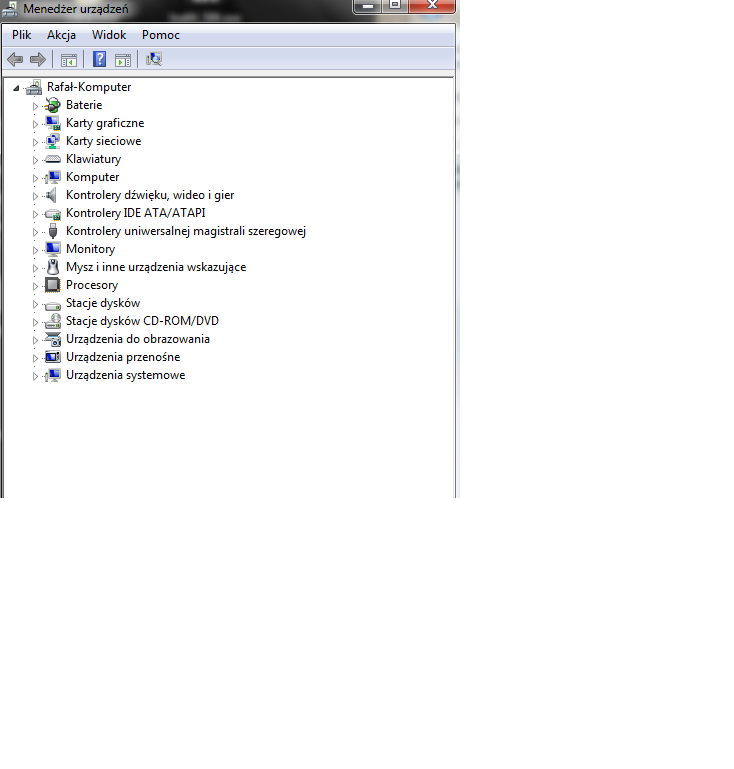This screenshot has height=769, width=734.
Task: Click the Back arrow toolbar icon
Action: click(15, 60)
